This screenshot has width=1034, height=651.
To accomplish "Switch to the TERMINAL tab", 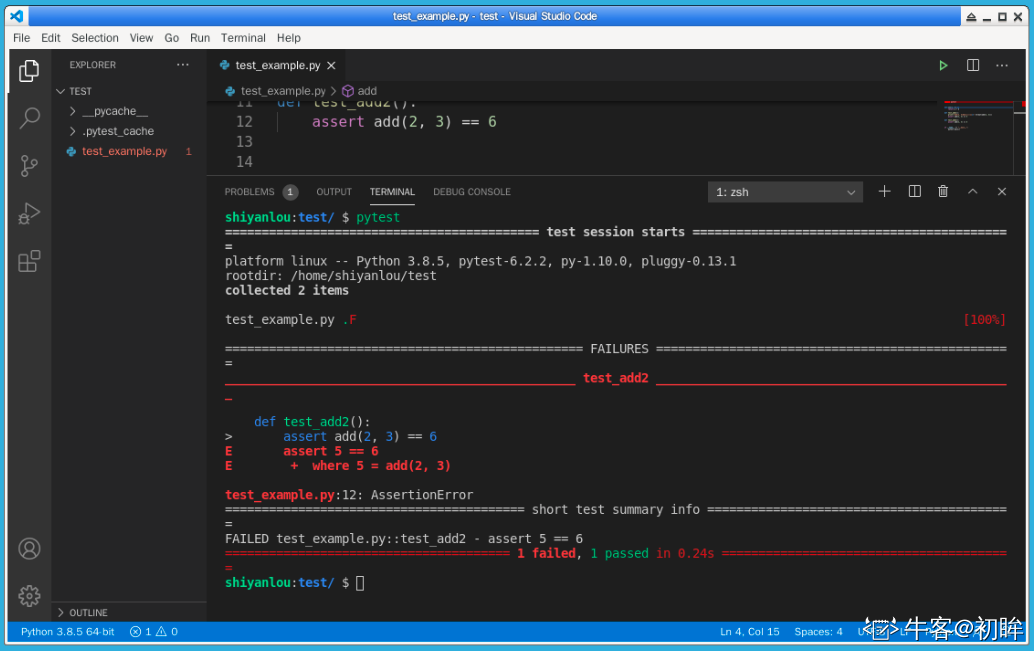I will tap(392, 192).
